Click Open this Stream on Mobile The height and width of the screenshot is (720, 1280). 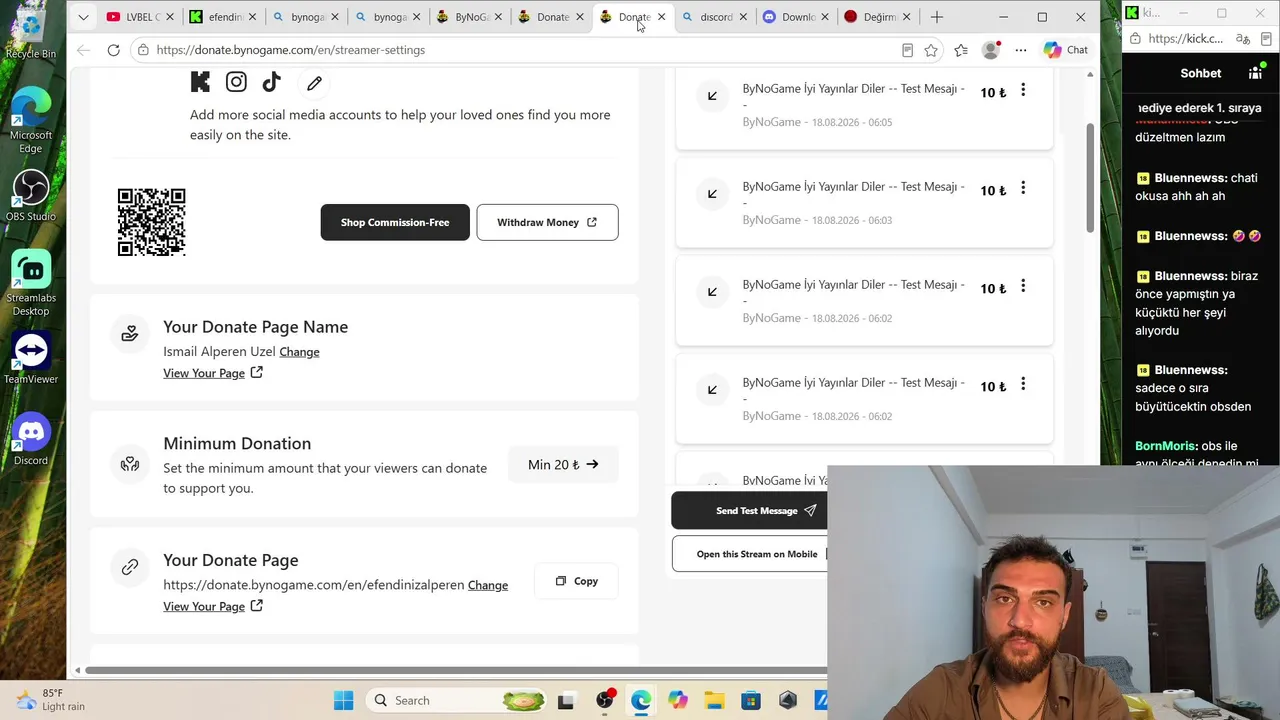coord(750,554)
